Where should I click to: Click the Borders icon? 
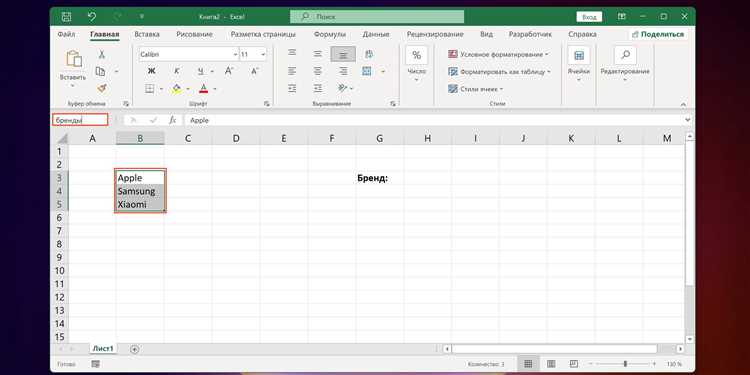tap(150, 89)
